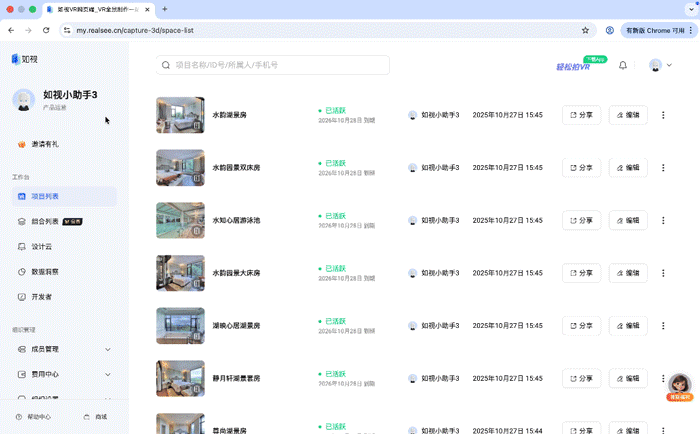The width and height of the screenshot is (700, 434).
Task: Open more options for 静月轩湖景套房
Action: tap(663, 378)
